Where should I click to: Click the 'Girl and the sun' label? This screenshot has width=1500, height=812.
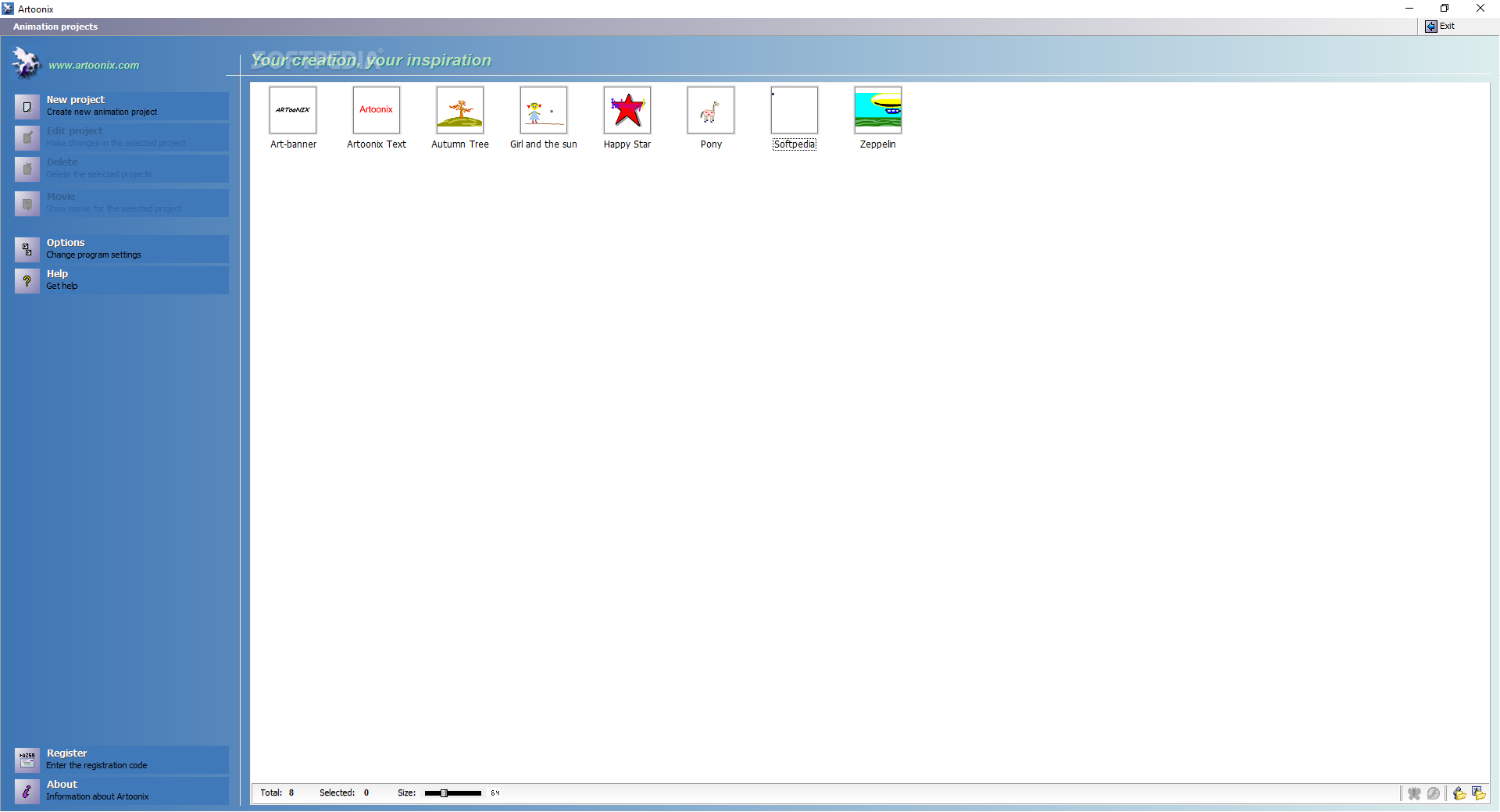pyautogui.click(x=544, y=144)
